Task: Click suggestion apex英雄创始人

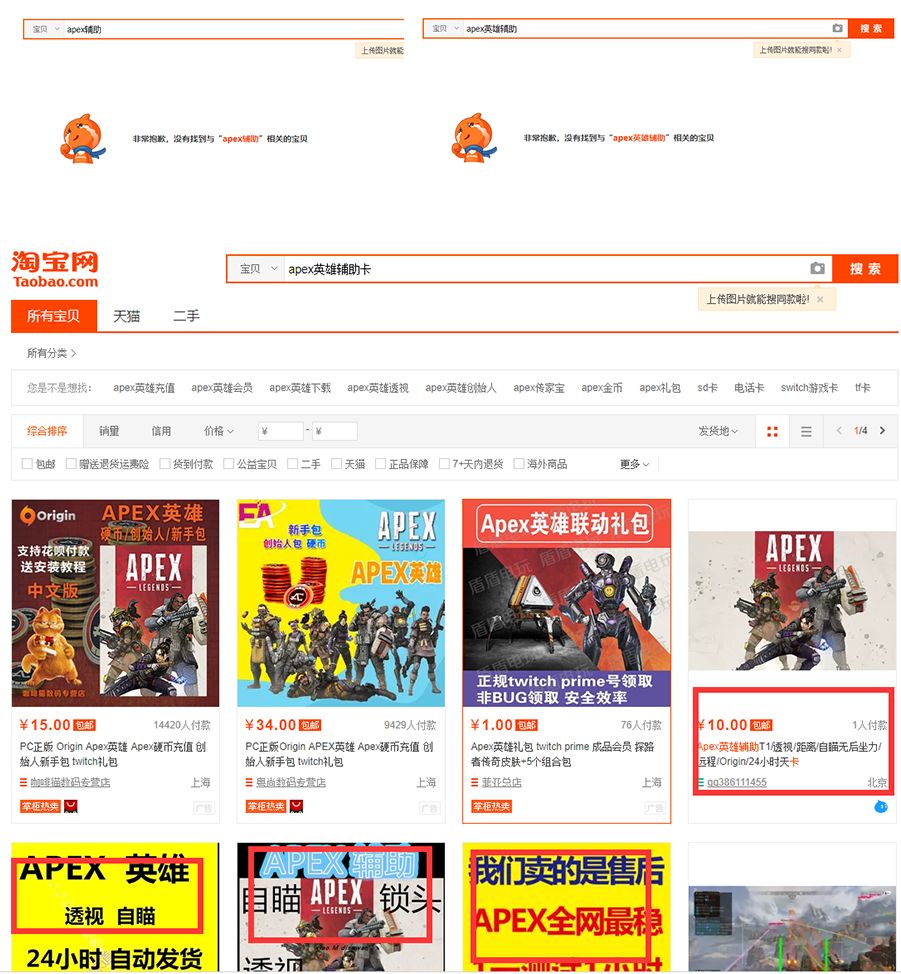Action: 460,388
